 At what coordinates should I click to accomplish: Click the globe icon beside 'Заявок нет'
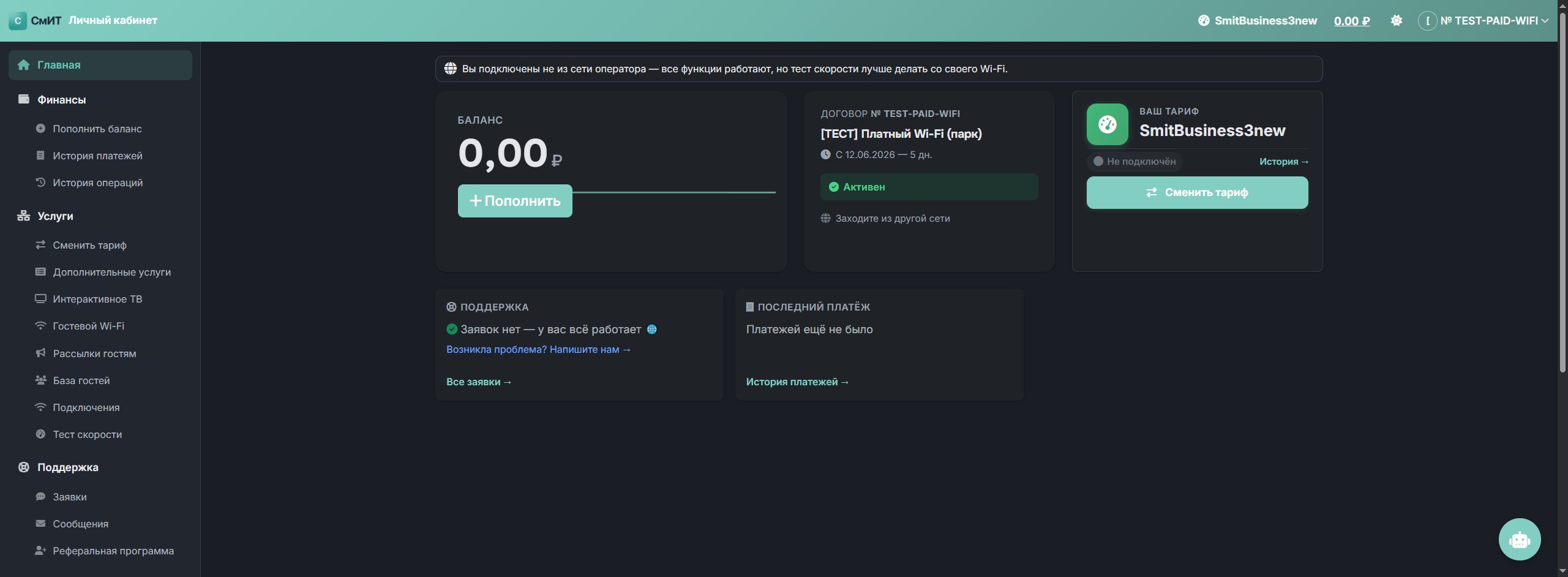(x=651, y=330)
